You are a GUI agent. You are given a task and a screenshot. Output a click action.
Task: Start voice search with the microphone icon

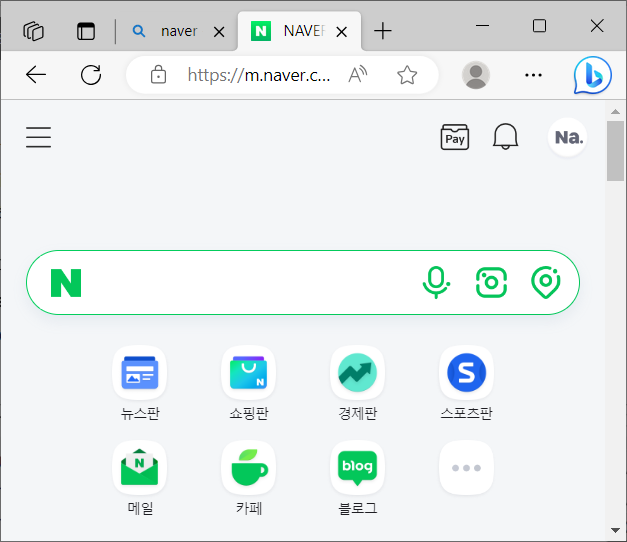(436, 282)
